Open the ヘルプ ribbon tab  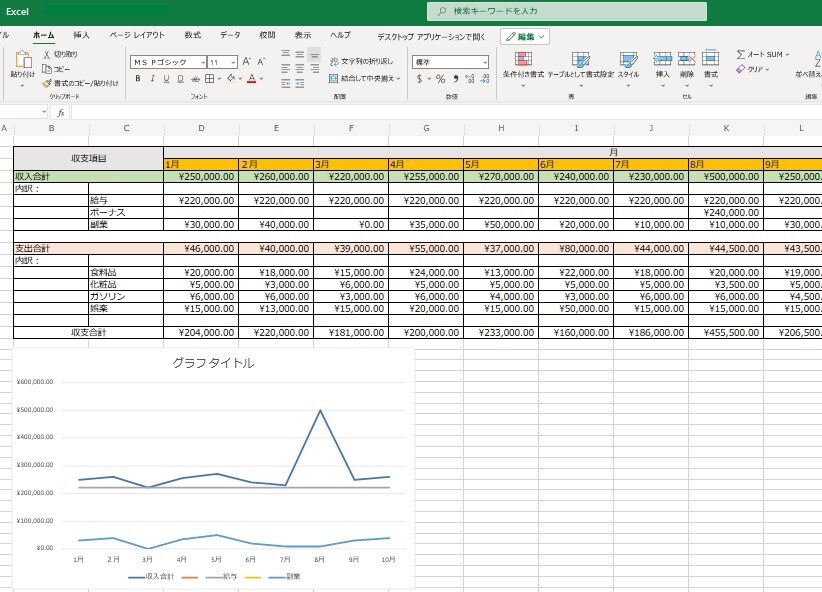point(340,35)
